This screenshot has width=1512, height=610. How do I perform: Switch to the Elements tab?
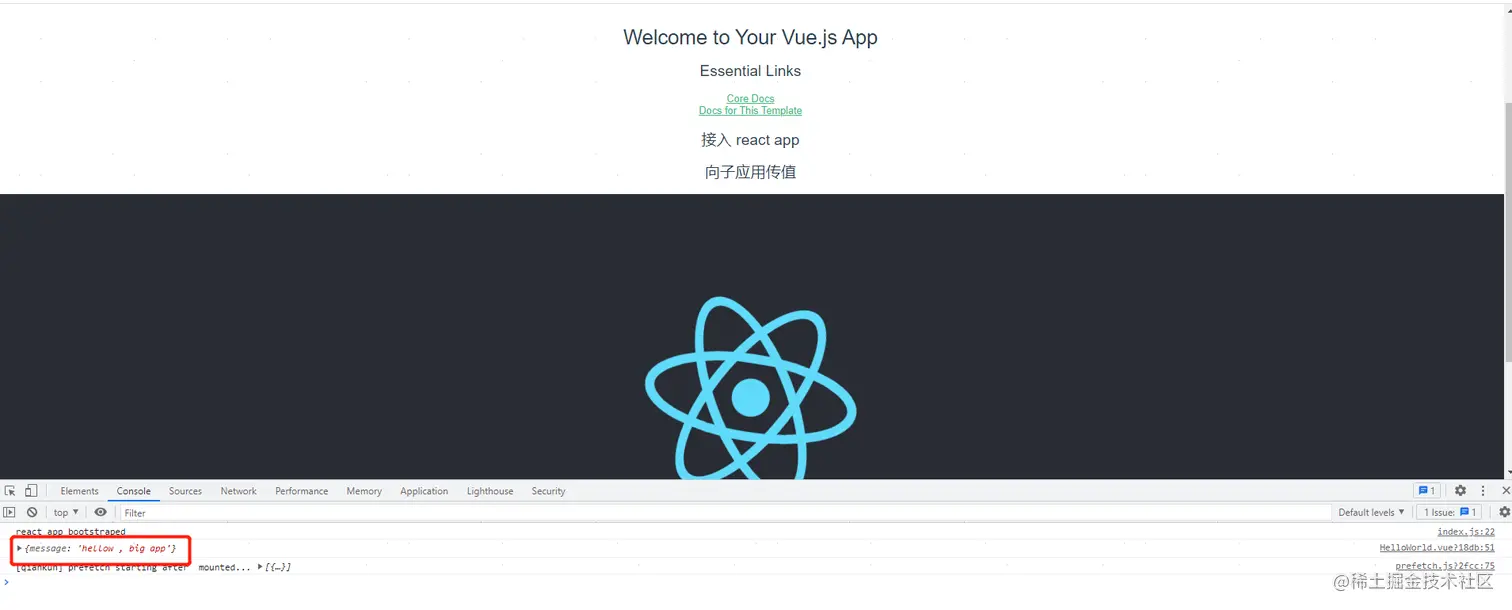tap(79, 491)
